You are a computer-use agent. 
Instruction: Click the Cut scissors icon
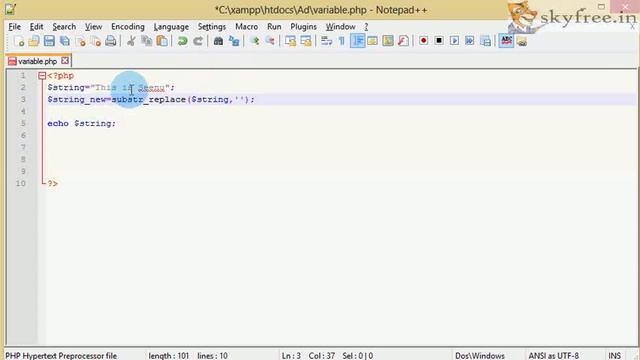click(131, 41)
